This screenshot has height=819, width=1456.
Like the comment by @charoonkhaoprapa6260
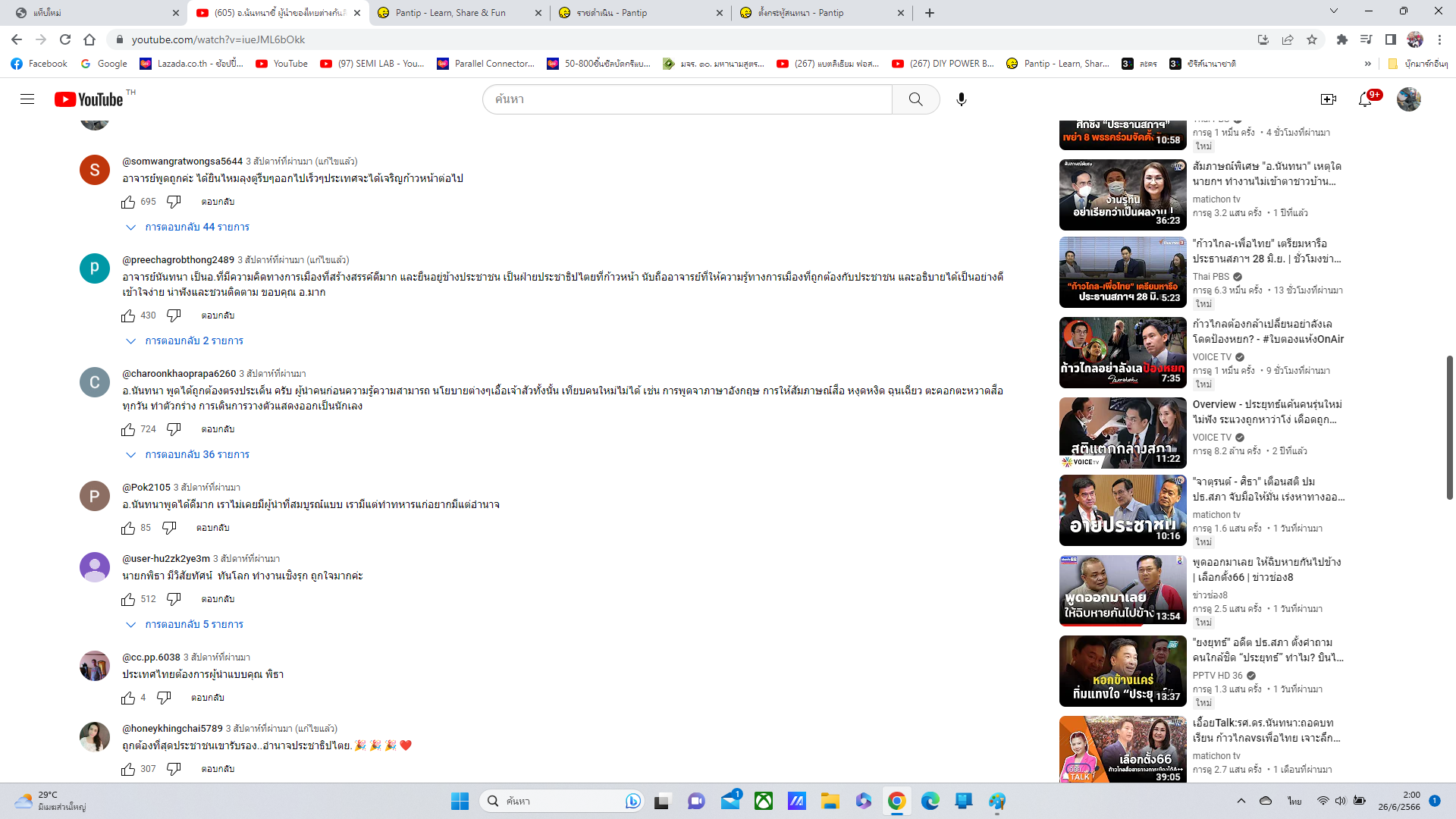point(128,429)
